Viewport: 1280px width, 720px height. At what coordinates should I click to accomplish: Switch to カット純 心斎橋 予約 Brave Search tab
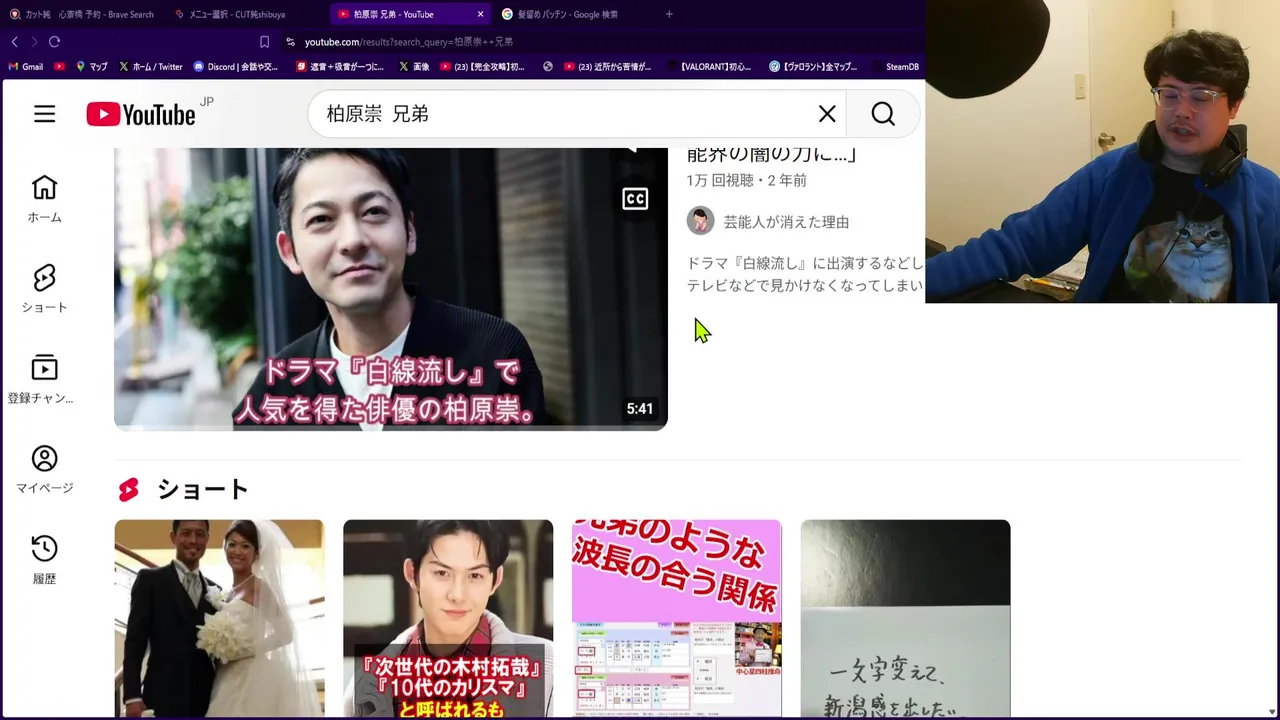[82, 14]
